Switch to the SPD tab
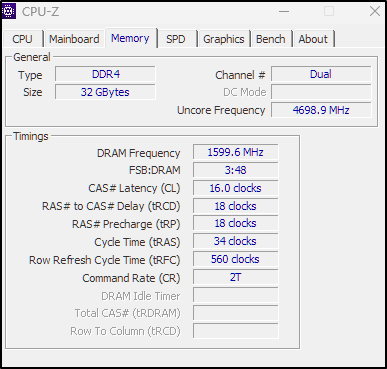The height and width of the screenshot is (369, 387). tap(176, 39)
